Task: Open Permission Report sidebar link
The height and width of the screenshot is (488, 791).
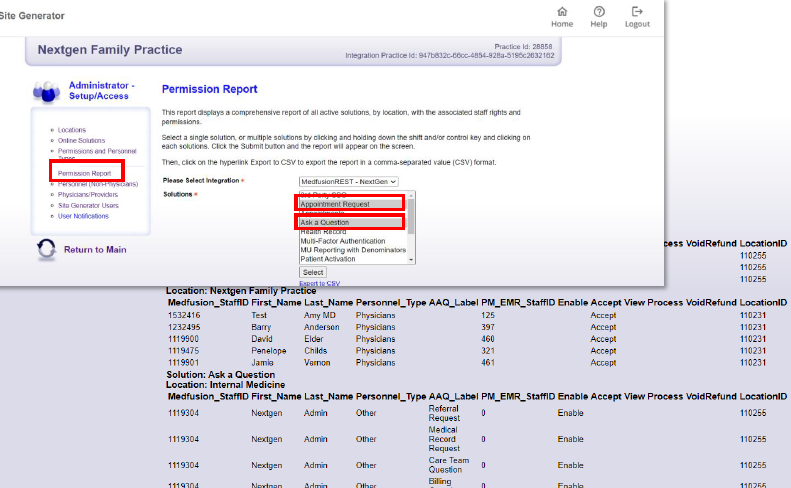Action: click(x=84, y=174)
